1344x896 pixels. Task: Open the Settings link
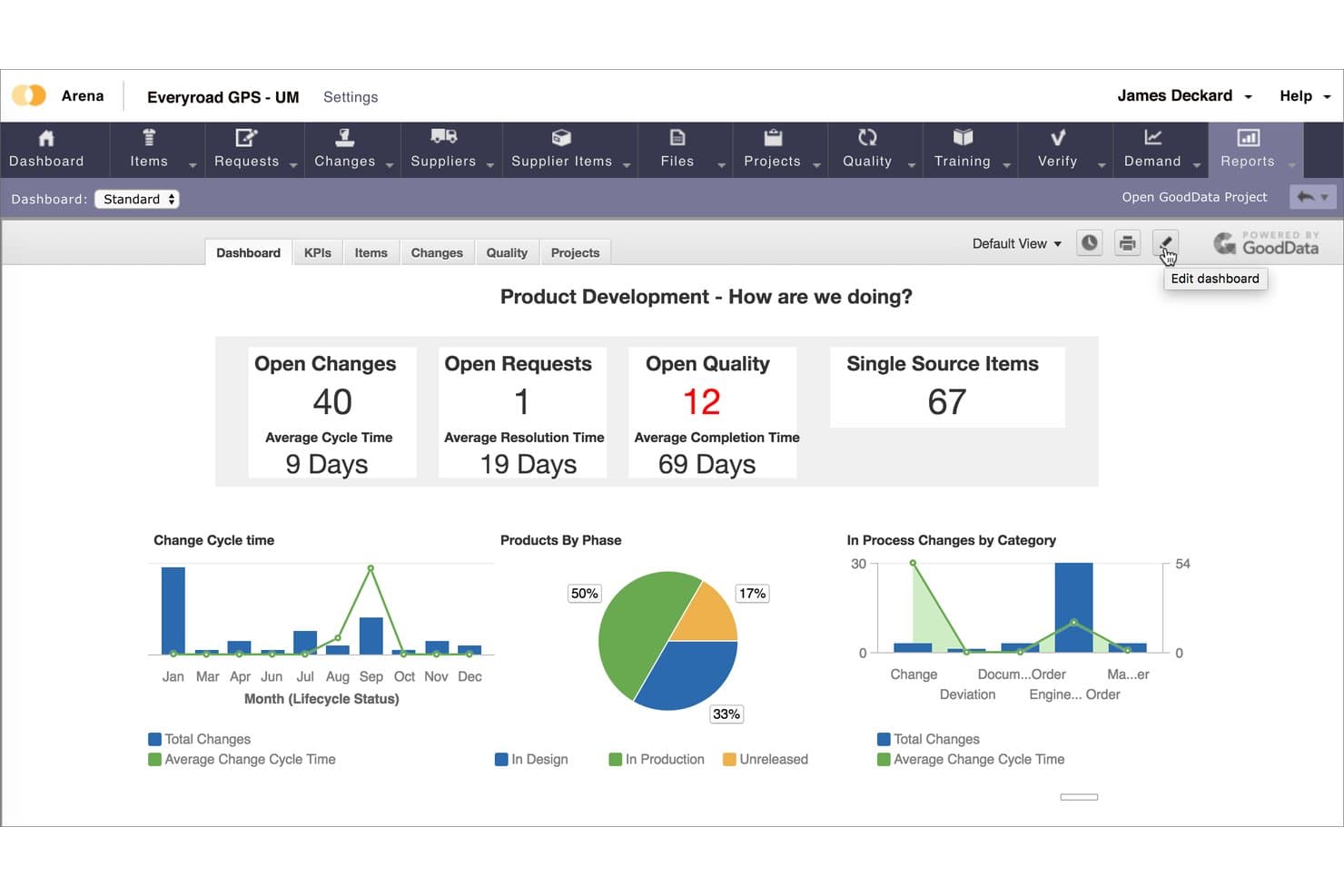point(351,97)
